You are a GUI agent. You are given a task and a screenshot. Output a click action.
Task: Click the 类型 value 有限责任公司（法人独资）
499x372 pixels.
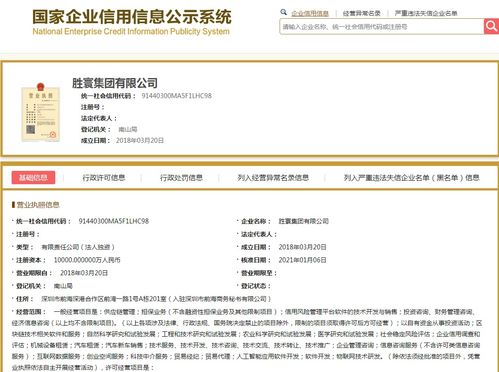78,247
